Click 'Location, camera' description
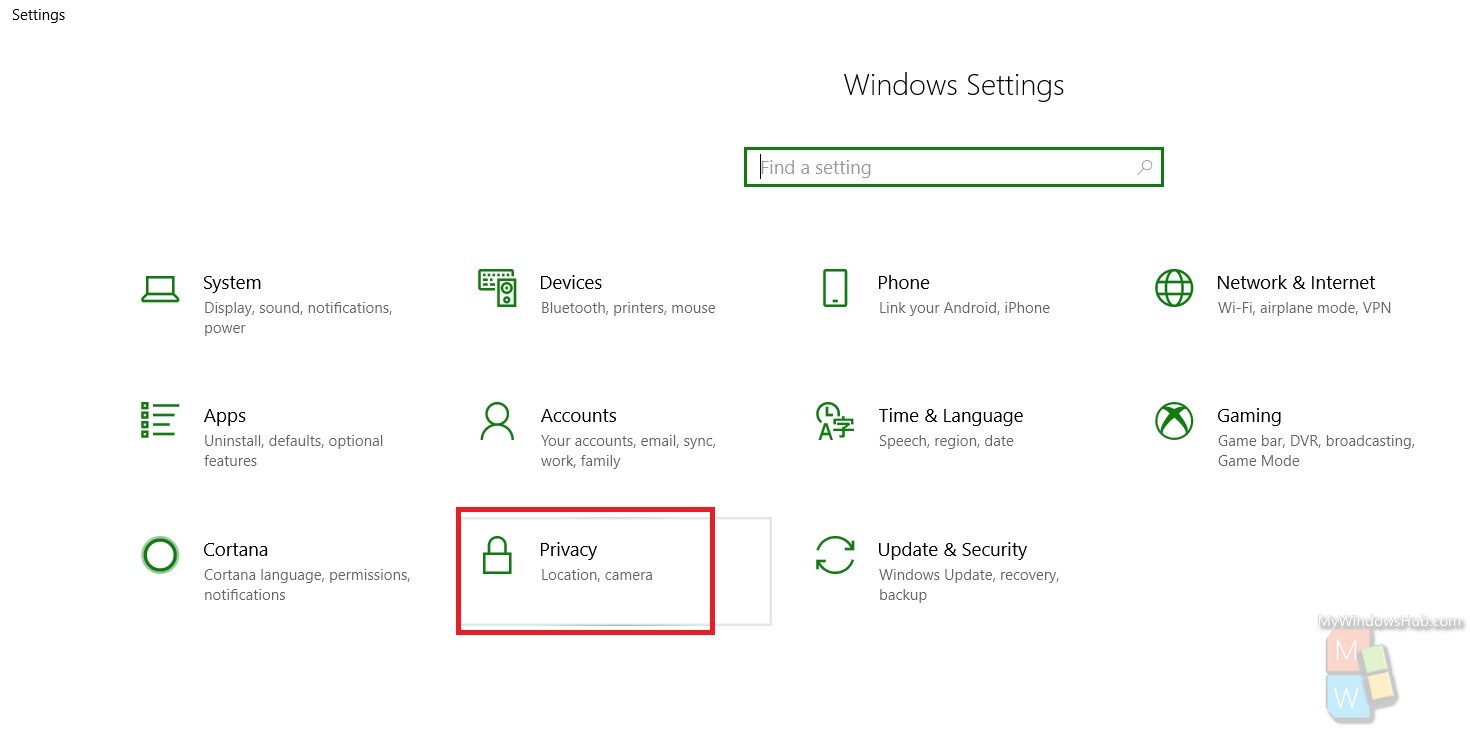Screen dimensions: 1470x755 pos(596,575)
